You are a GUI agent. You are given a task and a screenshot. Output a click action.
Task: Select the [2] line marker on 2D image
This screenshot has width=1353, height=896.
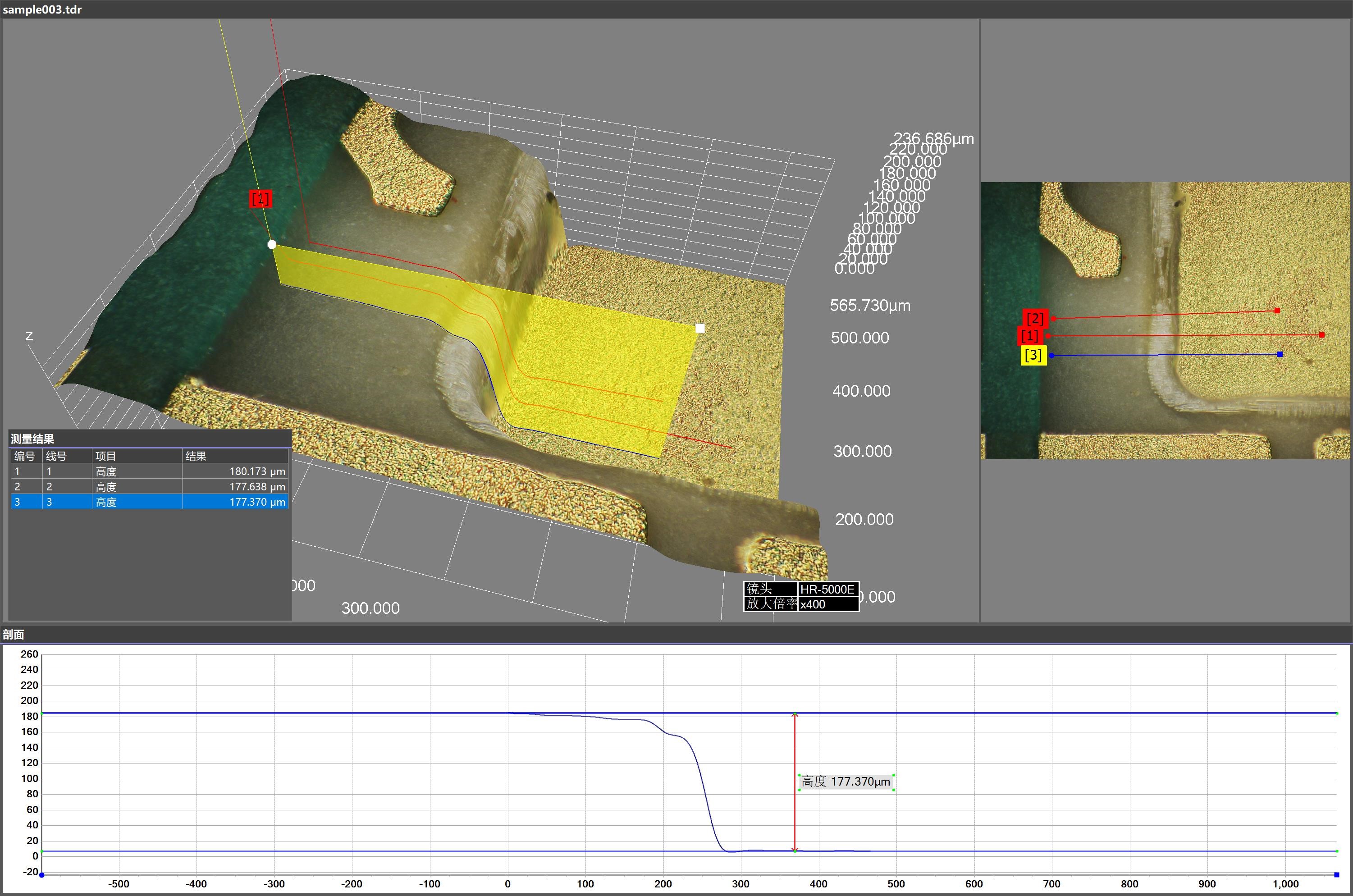coord(1035,318)
